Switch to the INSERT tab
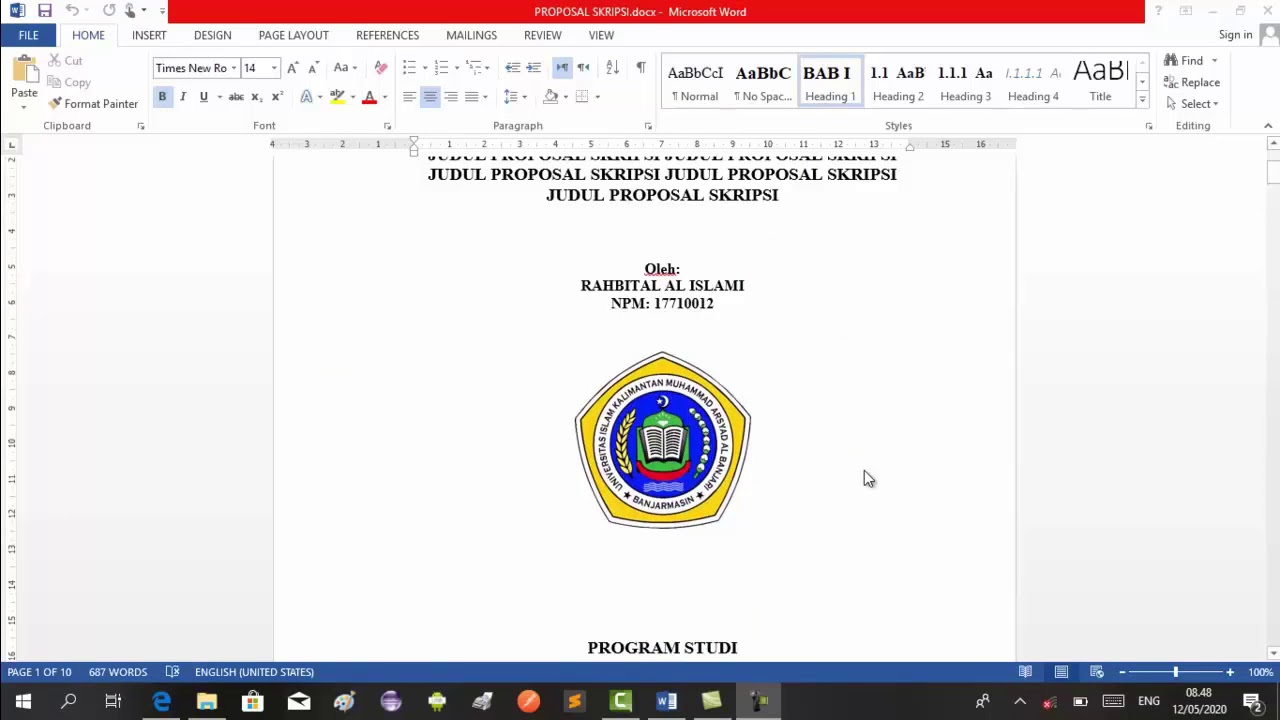This screenshot has height=720, width=1280. pyautogui.click(x=149, y=35)
